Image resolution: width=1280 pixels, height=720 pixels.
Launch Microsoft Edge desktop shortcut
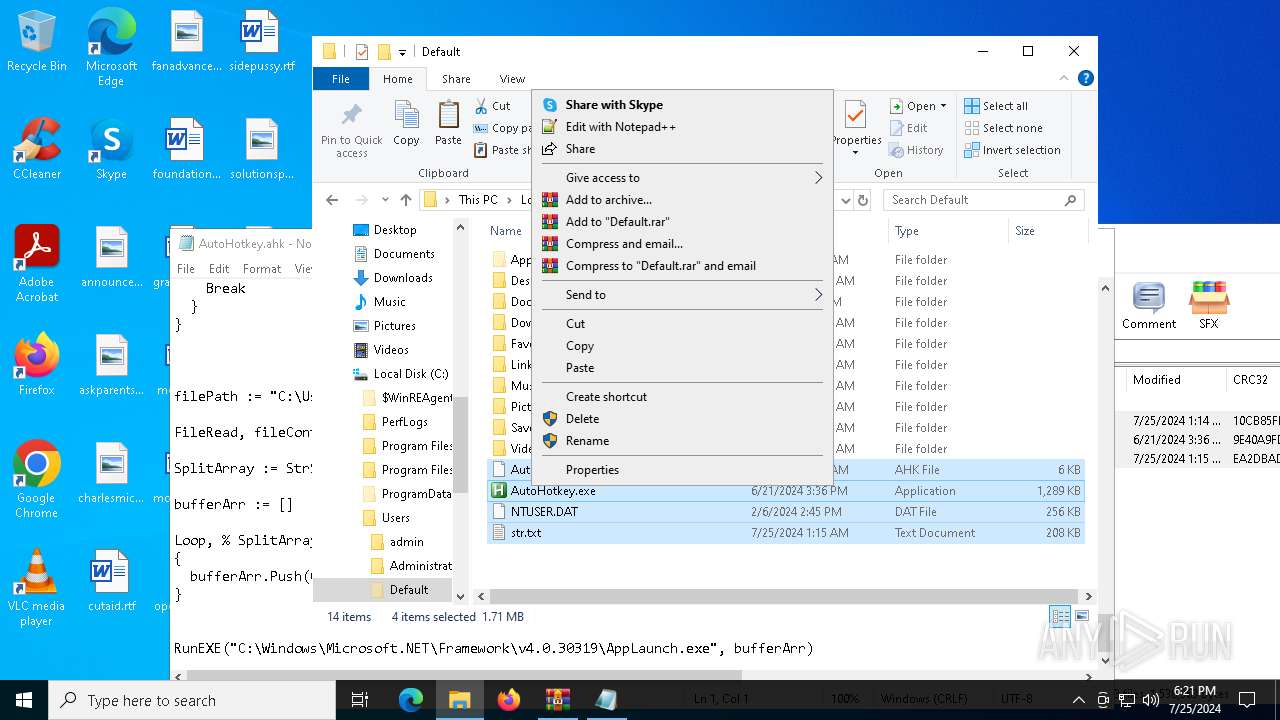111,48
